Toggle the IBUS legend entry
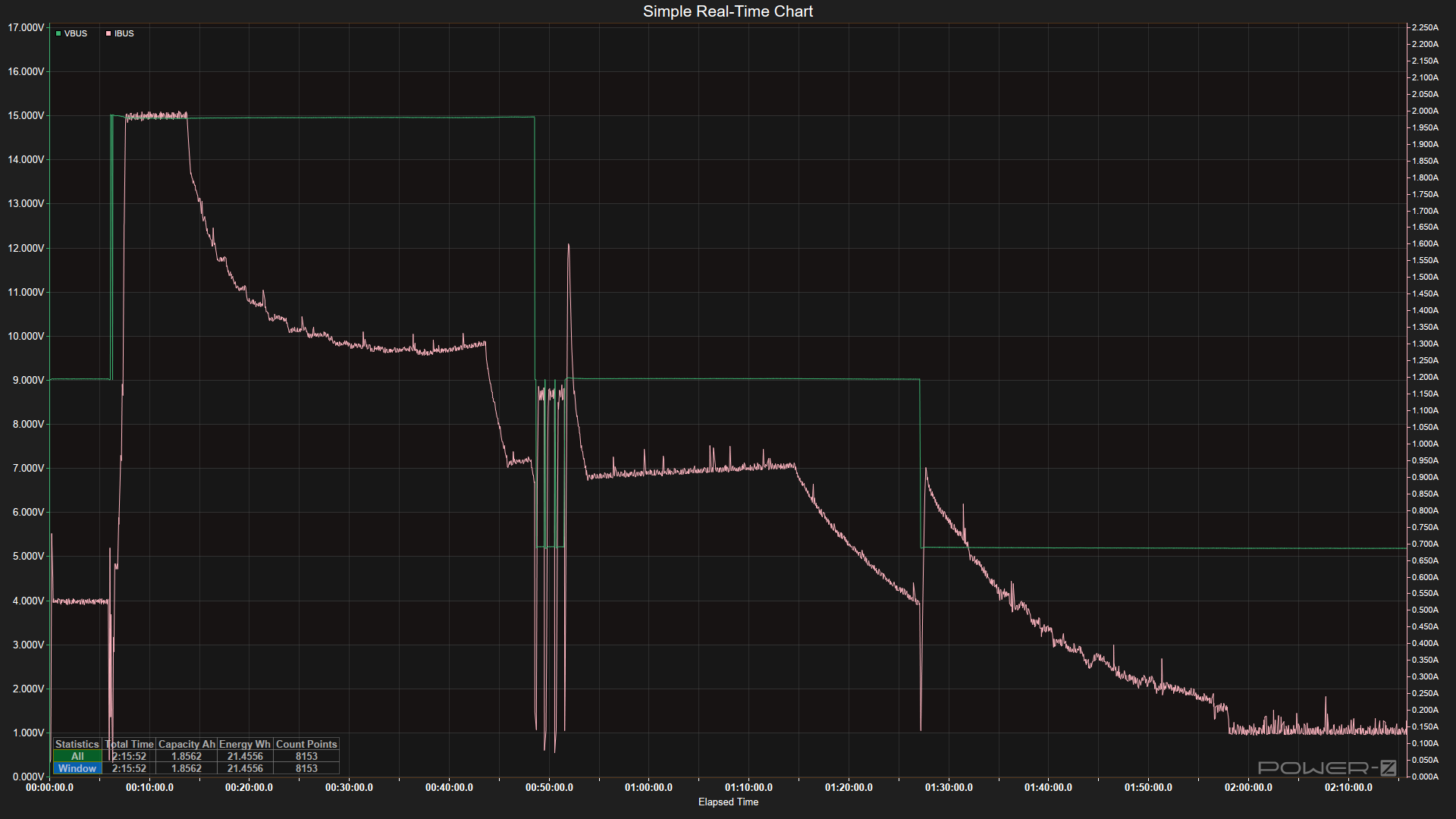Image resolution: width=1456 pixels, height=819 pixels. (x=120, y=33)
